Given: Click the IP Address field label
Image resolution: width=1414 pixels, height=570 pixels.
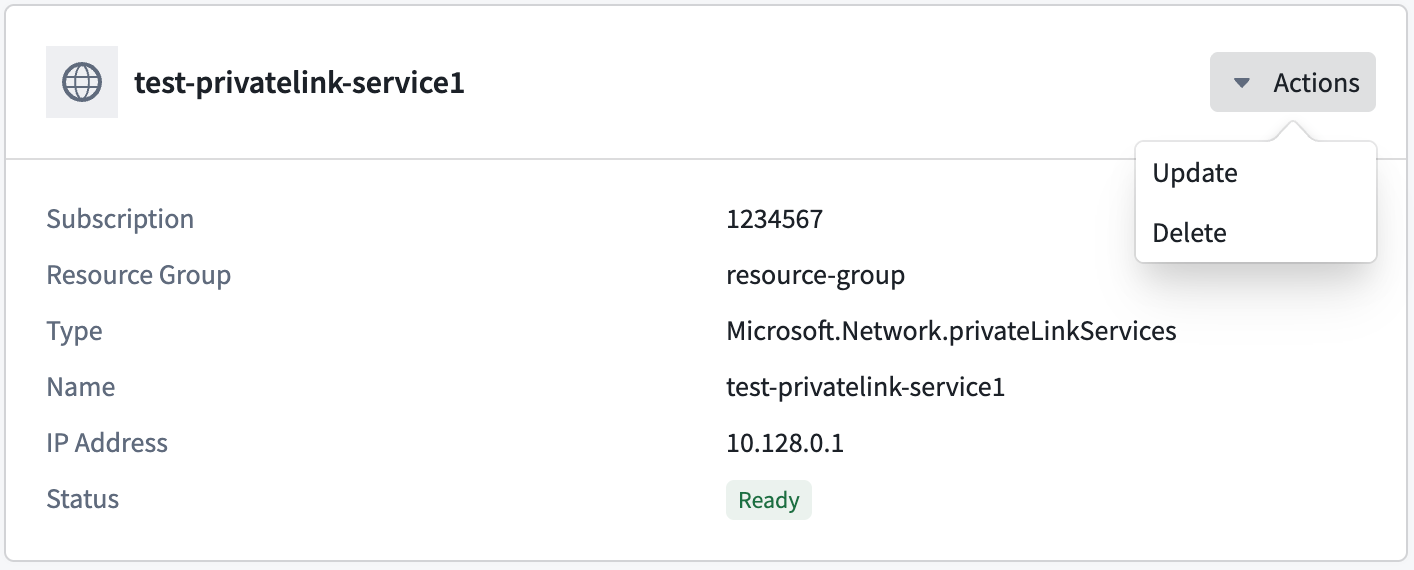Looking at the screenshot, I should click(x=107, y=443).
